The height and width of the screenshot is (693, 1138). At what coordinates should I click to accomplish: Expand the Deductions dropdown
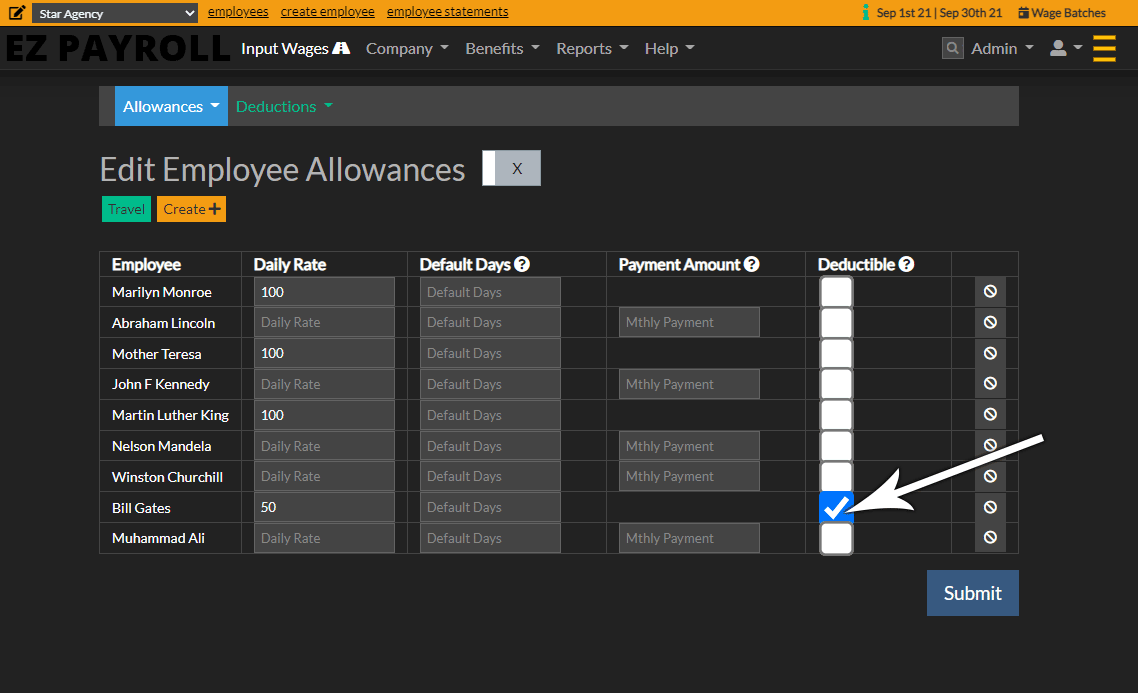click(x=284, y=106)
